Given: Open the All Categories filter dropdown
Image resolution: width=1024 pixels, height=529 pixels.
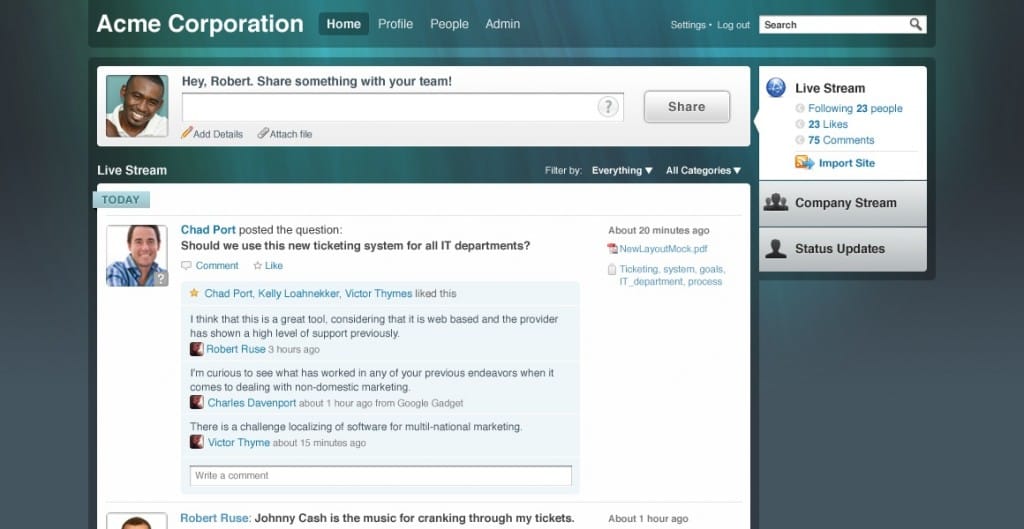Looking at the screenshot, I should point(703,170).
